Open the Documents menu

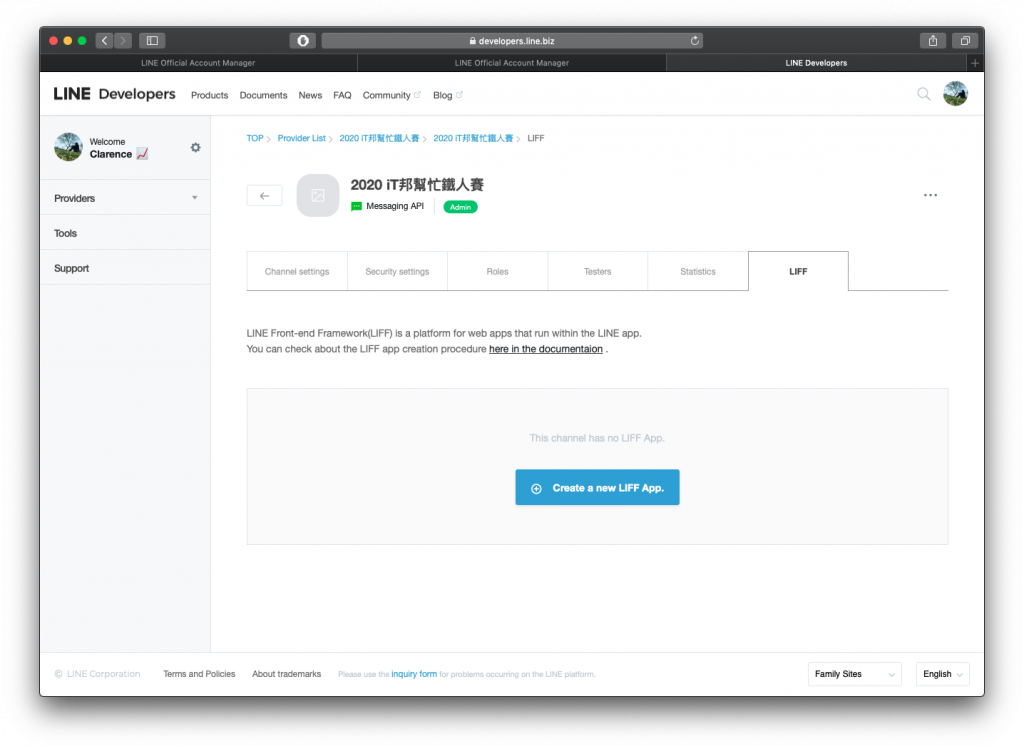coord(263,95)
